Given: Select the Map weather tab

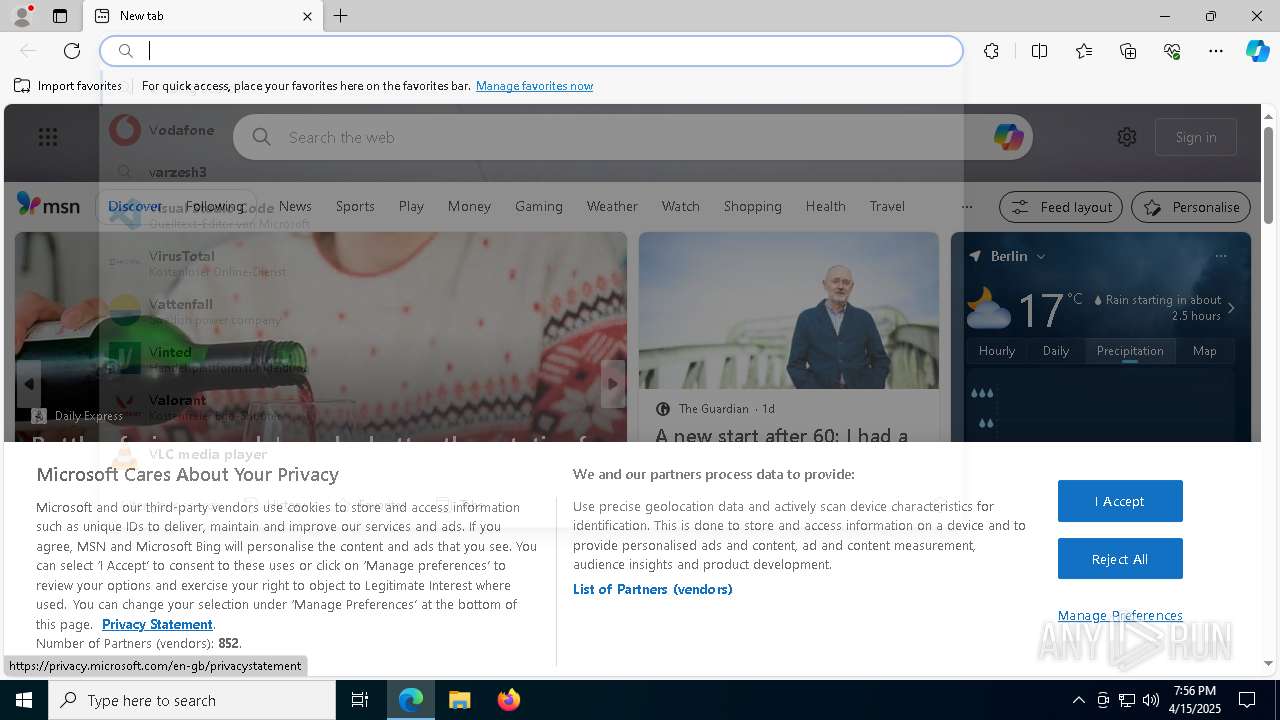Looking at the screenshot, I should coord(1205,351).
